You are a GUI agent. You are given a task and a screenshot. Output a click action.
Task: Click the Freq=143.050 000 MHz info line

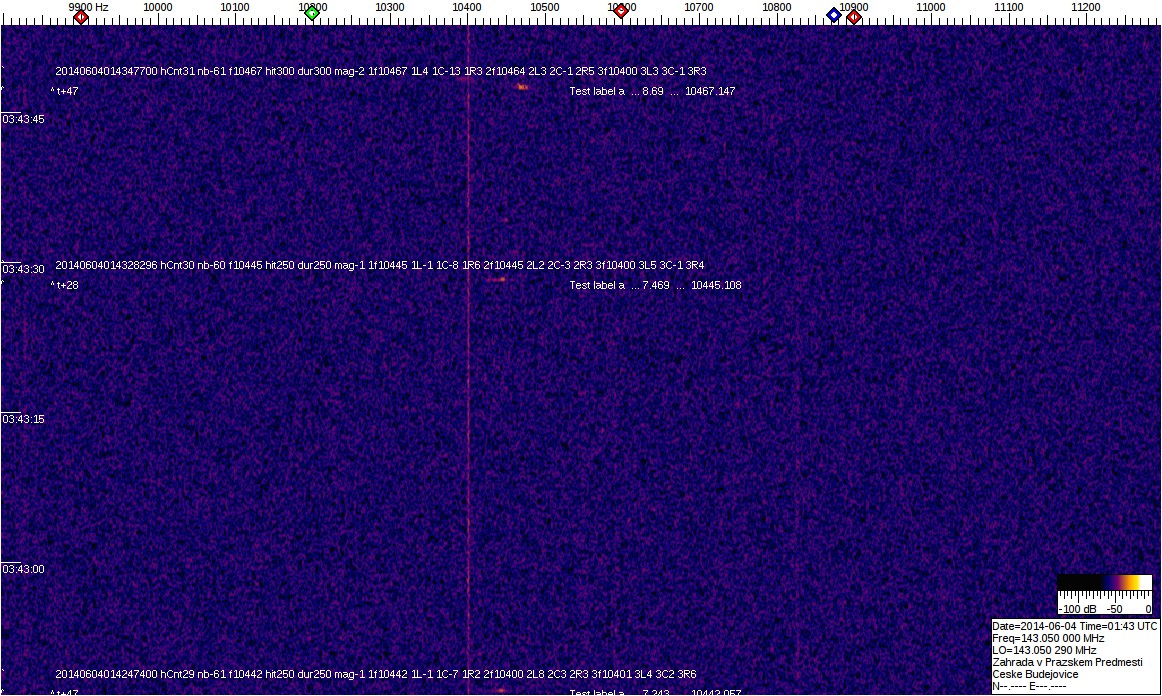click(1048, 638)
